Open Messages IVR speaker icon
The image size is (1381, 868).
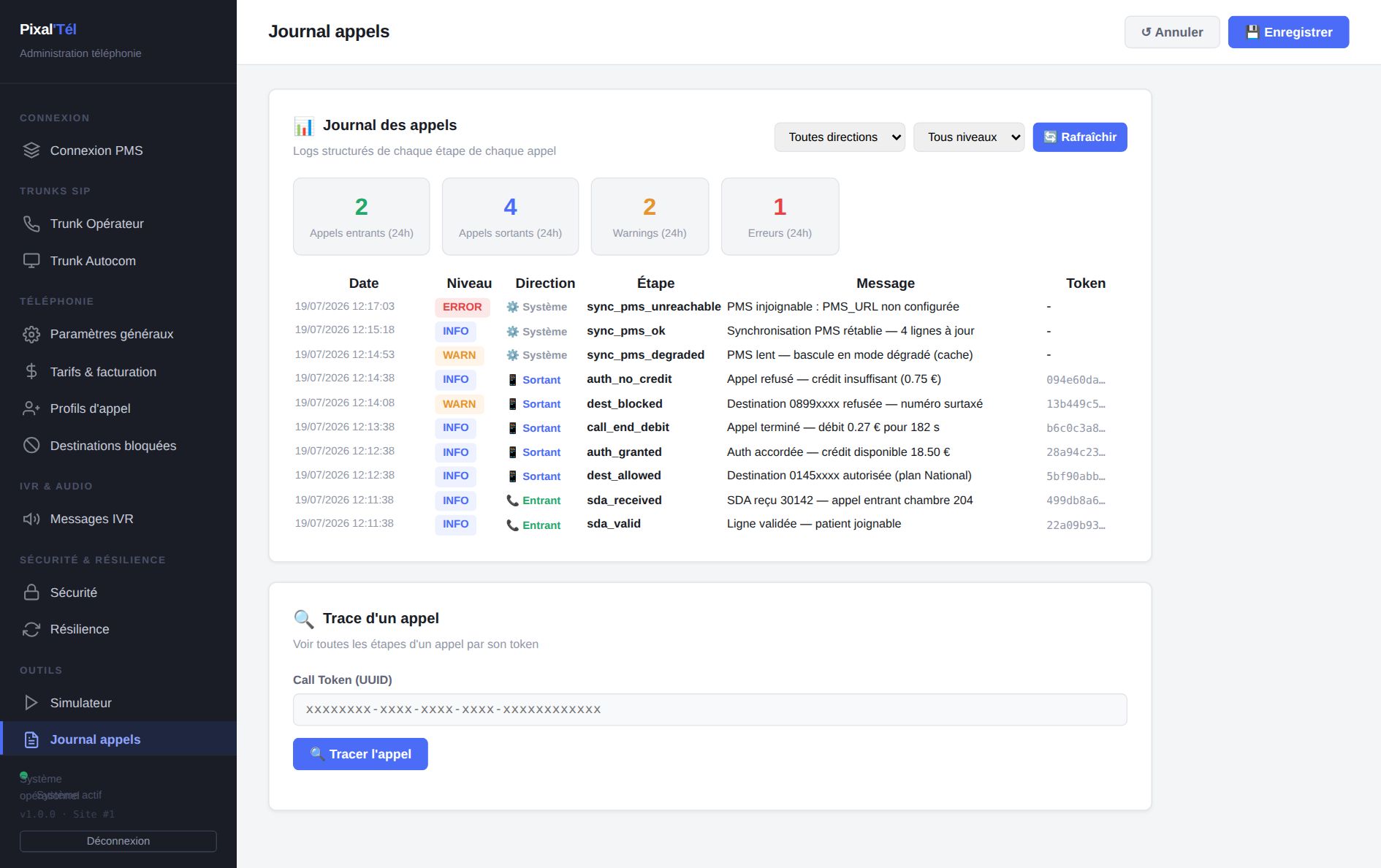31,519
